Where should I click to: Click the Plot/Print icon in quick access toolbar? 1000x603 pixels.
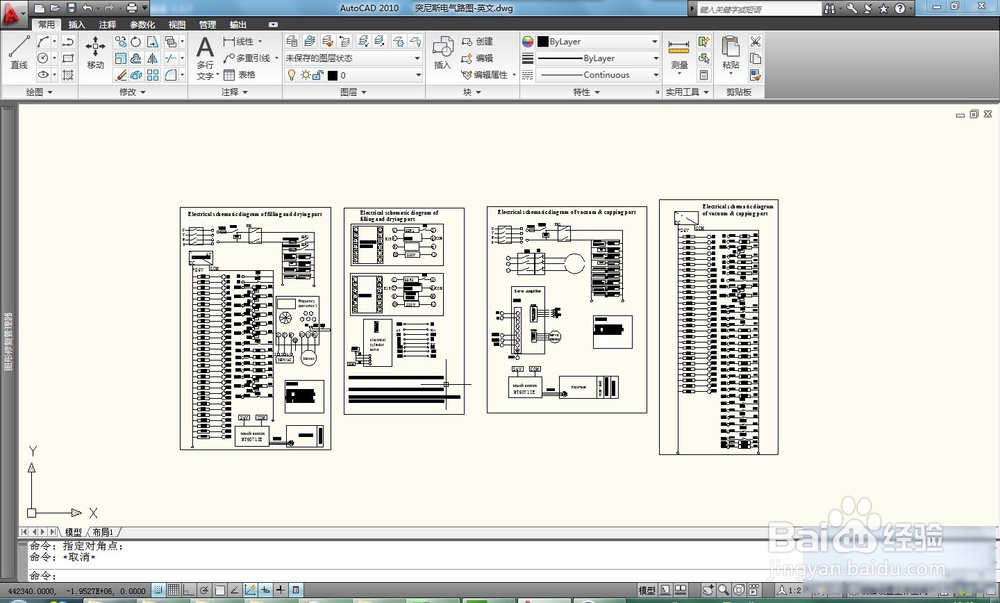click(x=131, y=8)
